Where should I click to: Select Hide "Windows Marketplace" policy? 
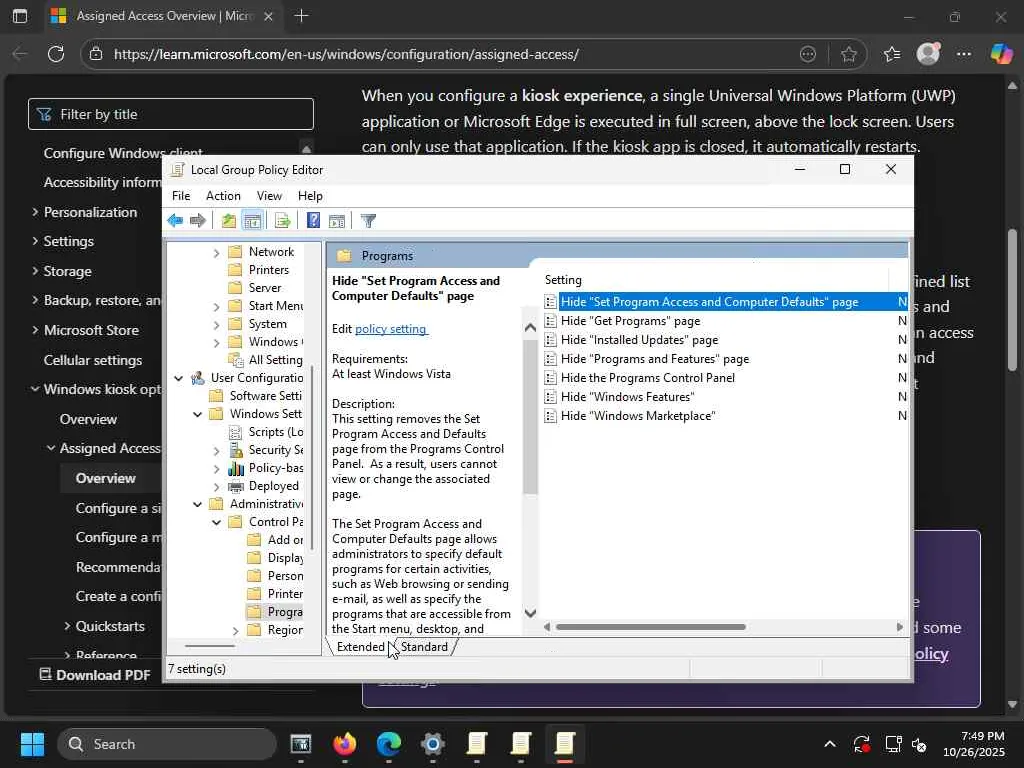coord(638,415)
